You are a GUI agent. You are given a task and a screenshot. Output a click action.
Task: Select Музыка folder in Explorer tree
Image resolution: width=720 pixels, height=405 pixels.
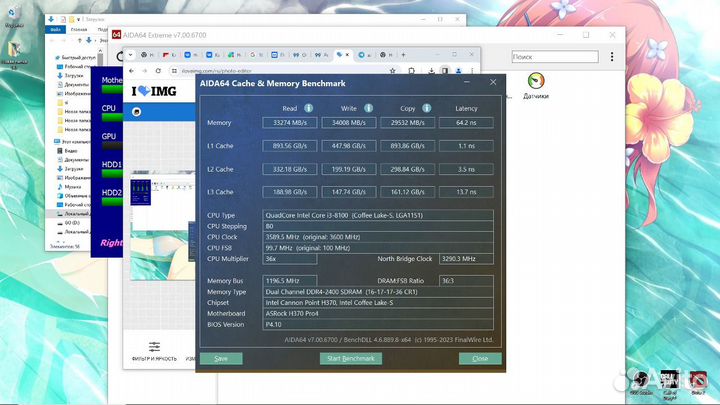73,186
